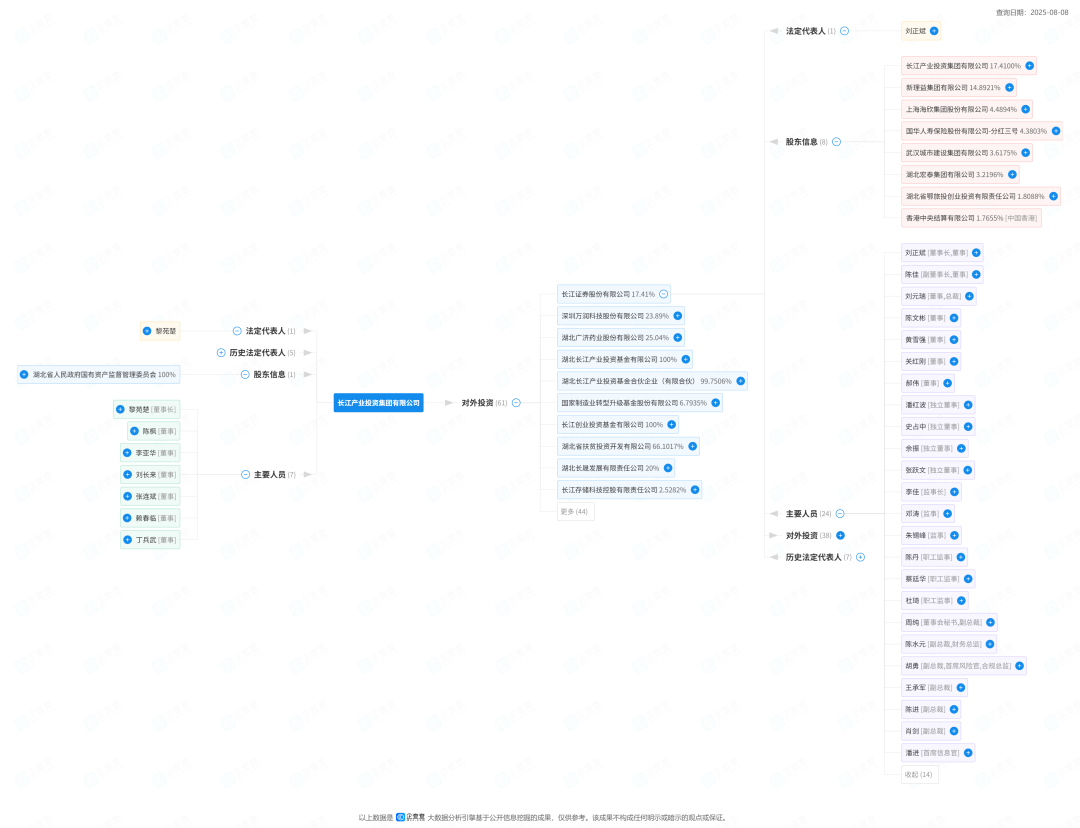The height and width of the screenshot is (828, 1080).
Task: Select root node 长江产业投资集团有限公司 blue box
Action: click(379, 403)
